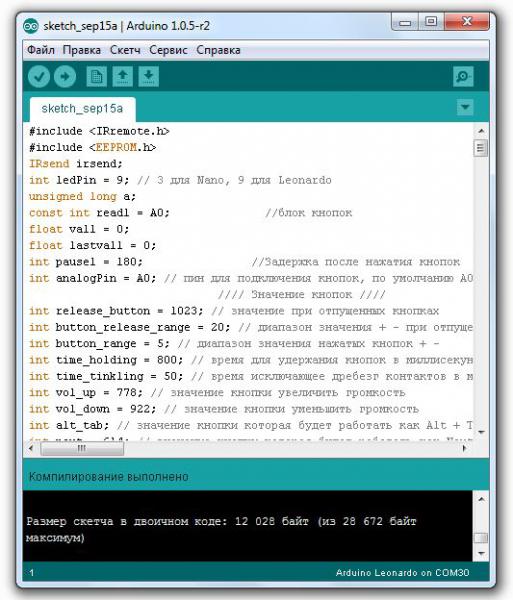Create a new sketch with the New icon
513x600 pixels.
(x=97, y=77)
